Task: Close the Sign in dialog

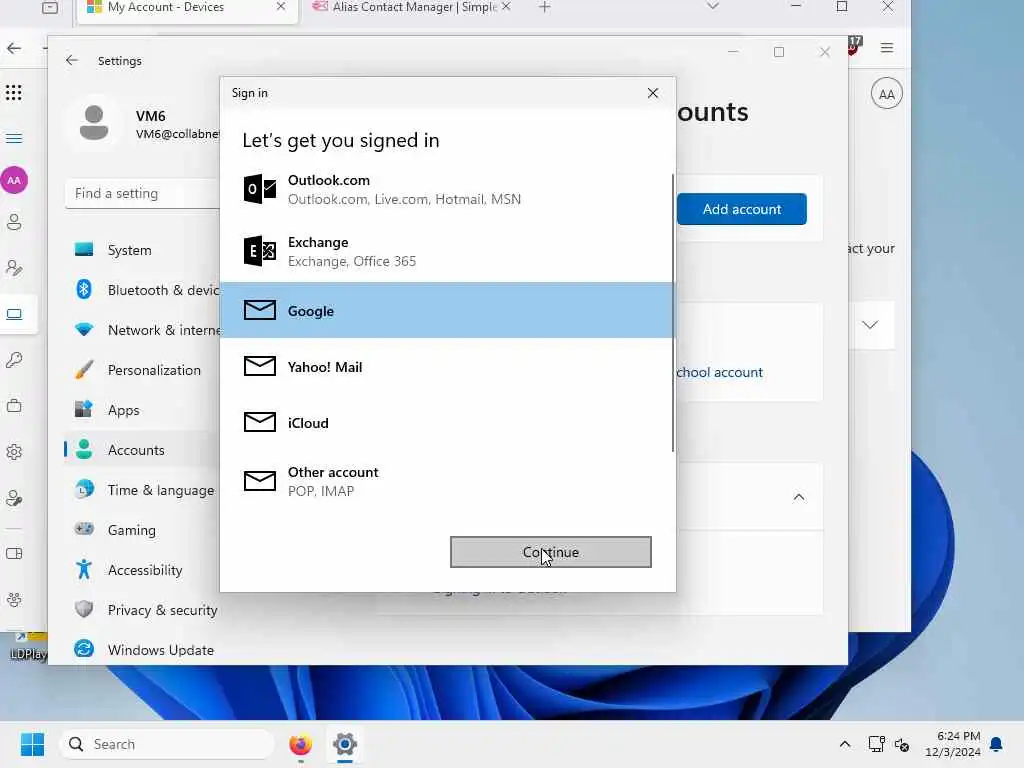Action: point(652,93)
